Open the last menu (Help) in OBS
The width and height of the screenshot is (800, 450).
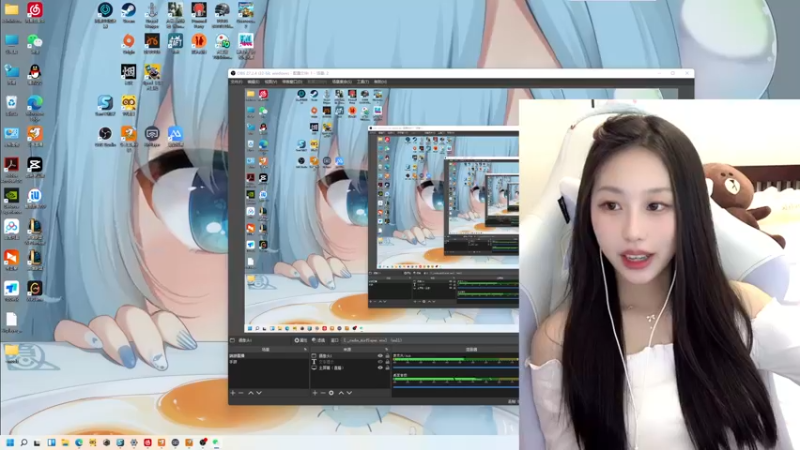click(x=380, y=82)
